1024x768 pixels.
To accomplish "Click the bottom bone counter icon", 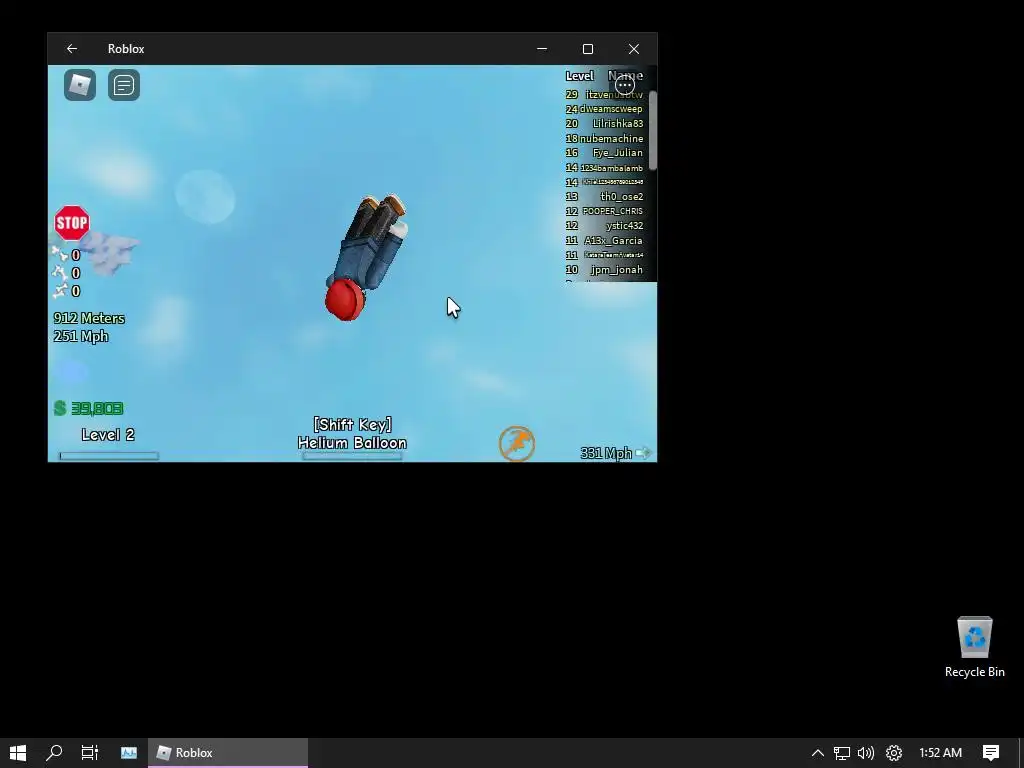I will tap(60, 290).
